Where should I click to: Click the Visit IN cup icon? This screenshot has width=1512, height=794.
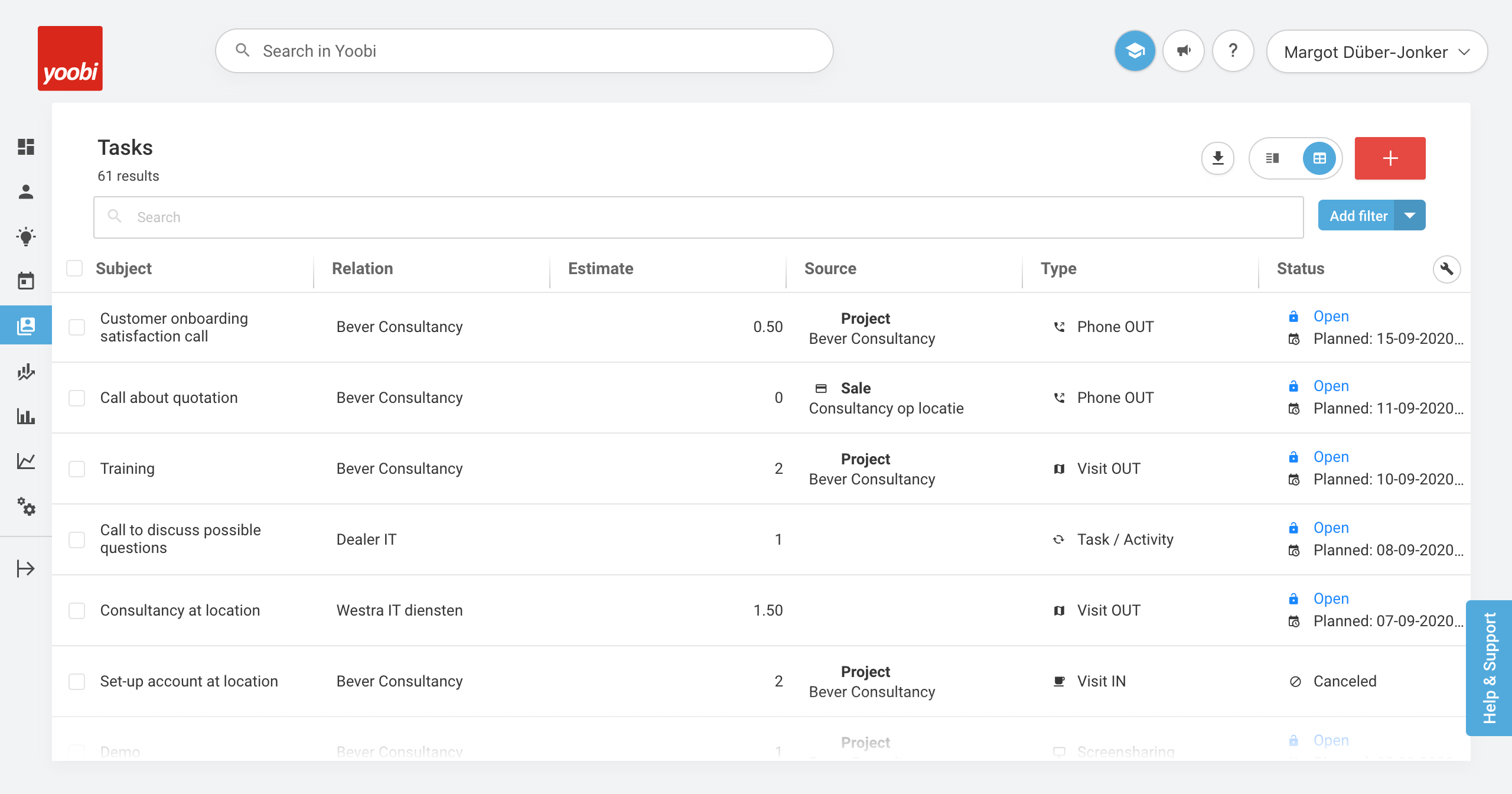tap(1060, 681)
